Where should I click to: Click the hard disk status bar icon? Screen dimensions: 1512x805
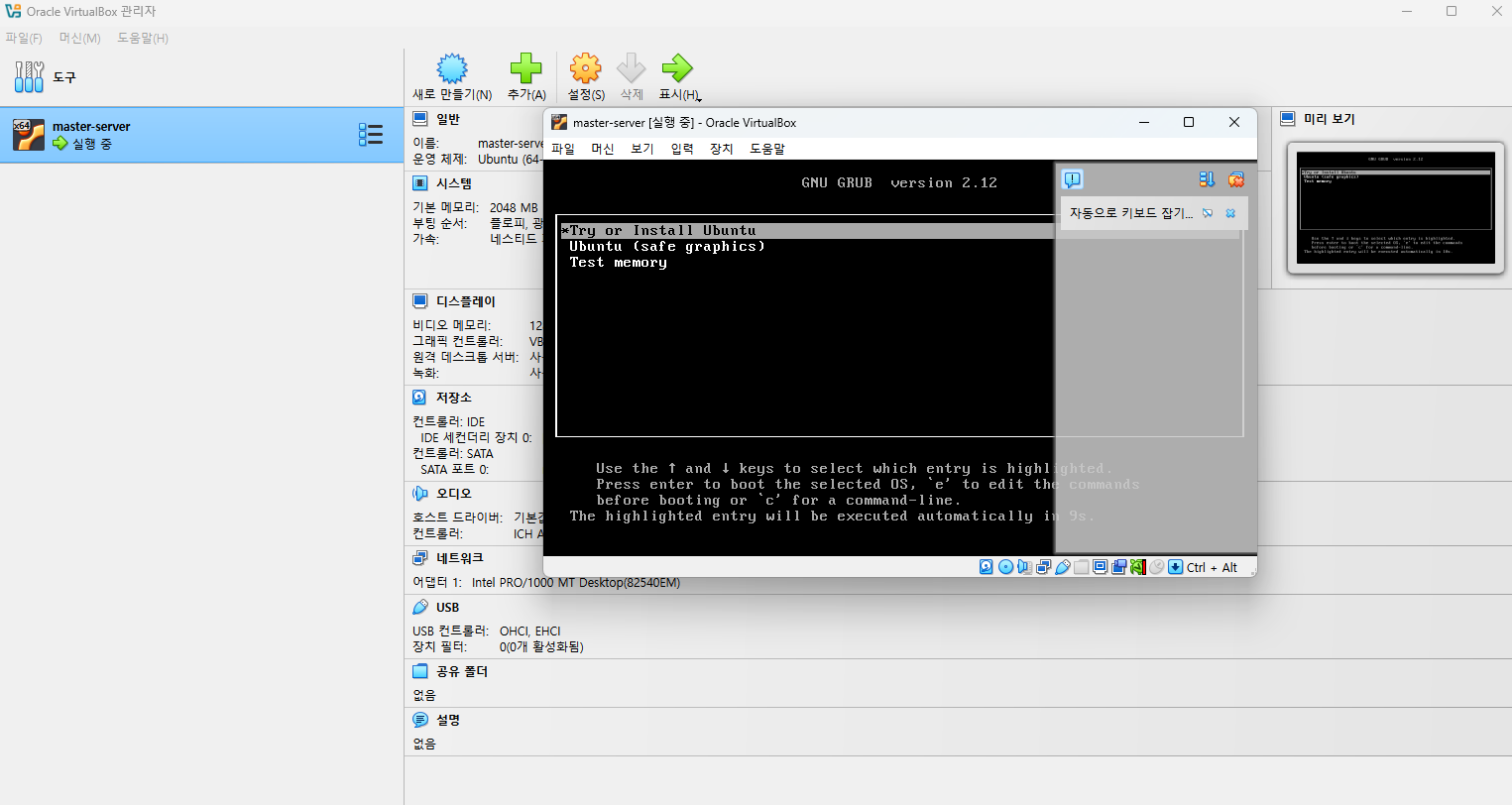point(987,567)
